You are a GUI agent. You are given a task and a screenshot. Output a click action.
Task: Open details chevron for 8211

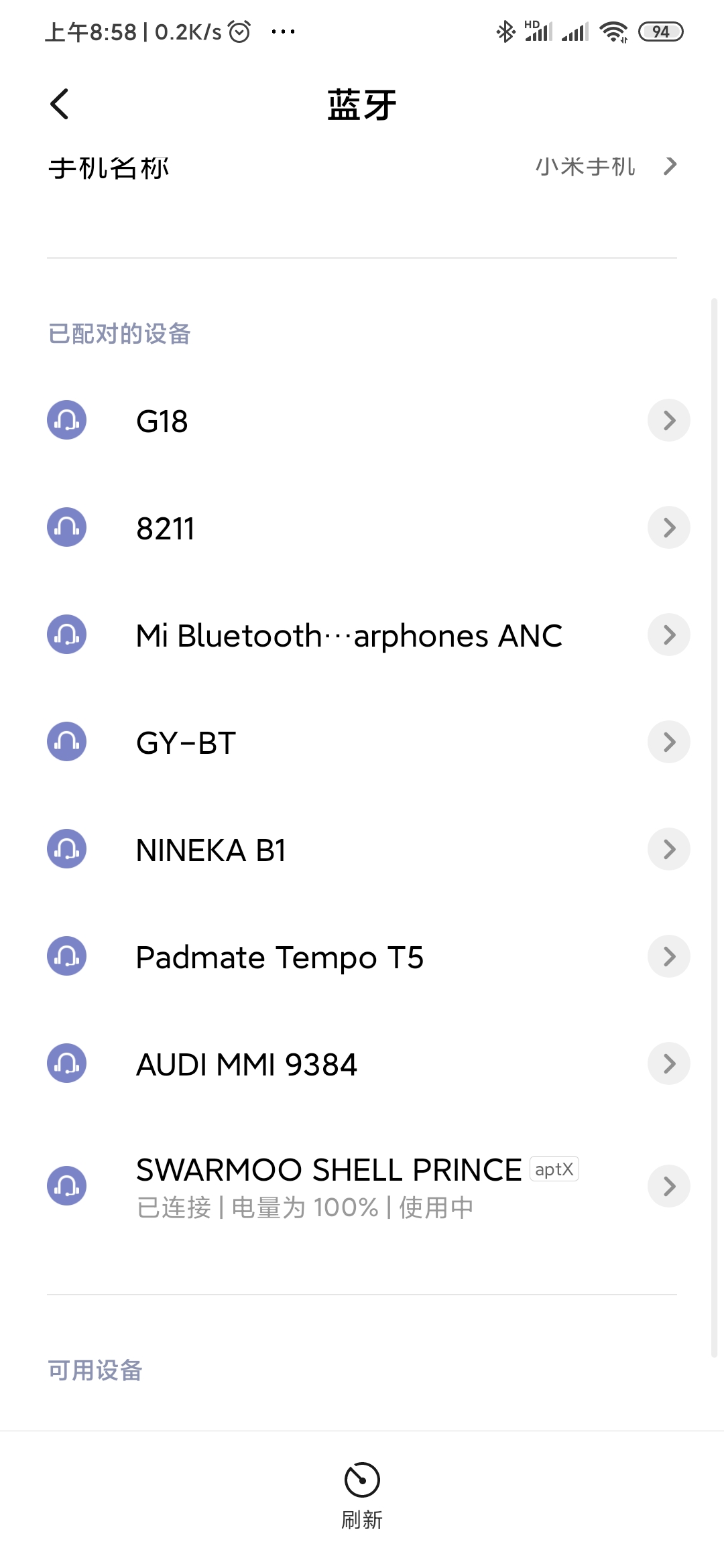(x=669, y=527)
